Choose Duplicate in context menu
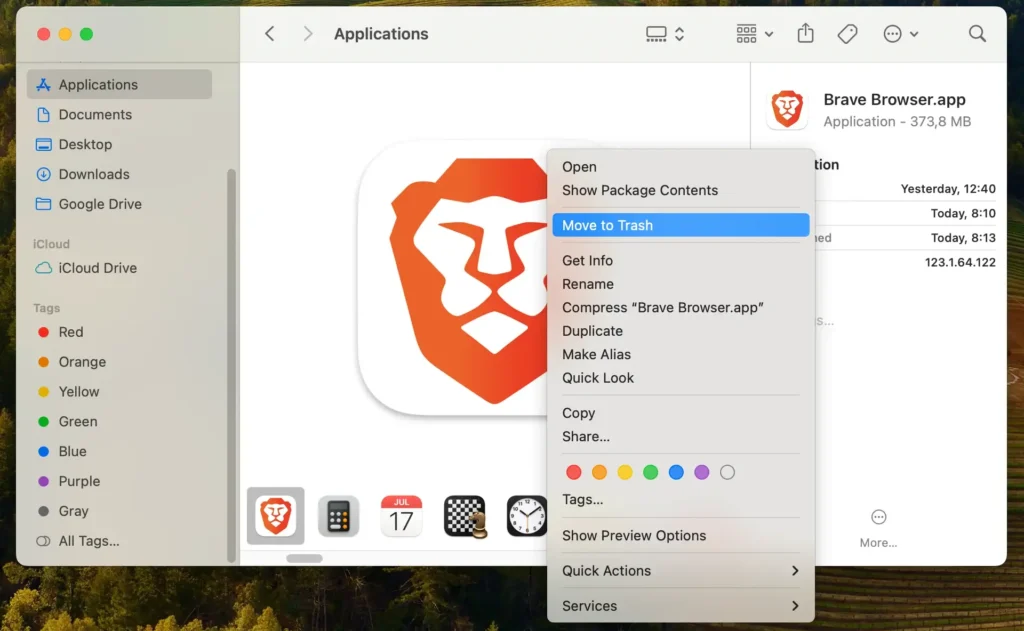The width and height of the screenshot is (1024, 631). point(680,331)
